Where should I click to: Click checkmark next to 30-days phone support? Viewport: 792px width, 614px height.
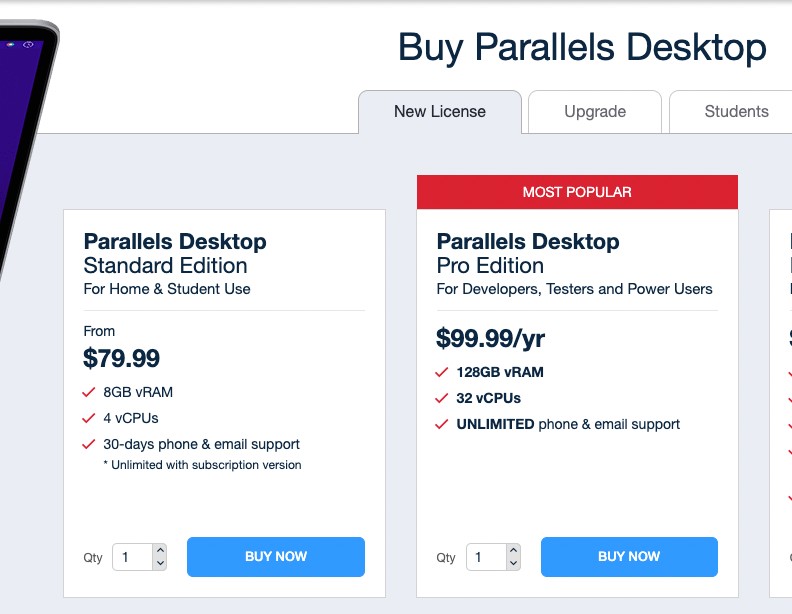point(89,444)
